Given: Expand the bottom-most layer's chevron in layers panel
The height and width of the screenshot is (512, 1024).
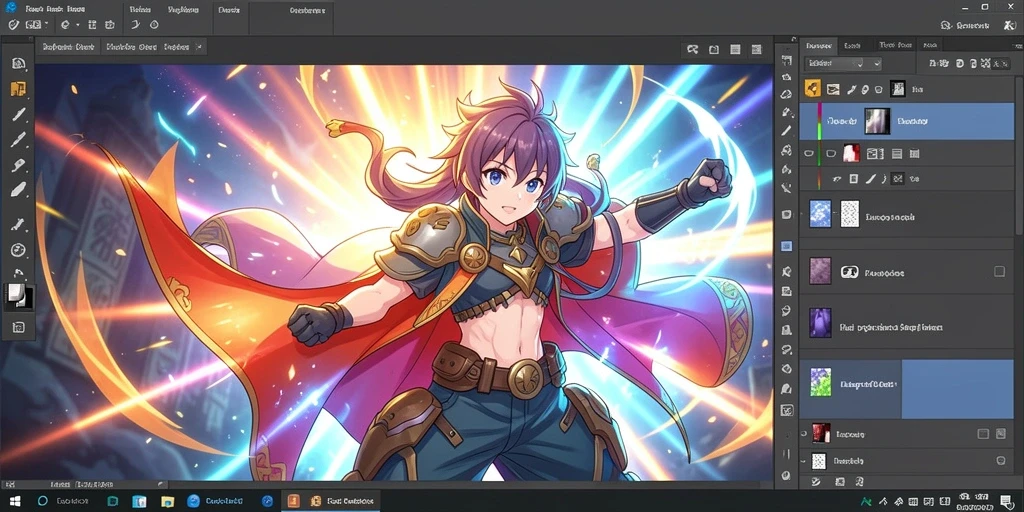Looking at the screenshot, I should pos(803,461).
